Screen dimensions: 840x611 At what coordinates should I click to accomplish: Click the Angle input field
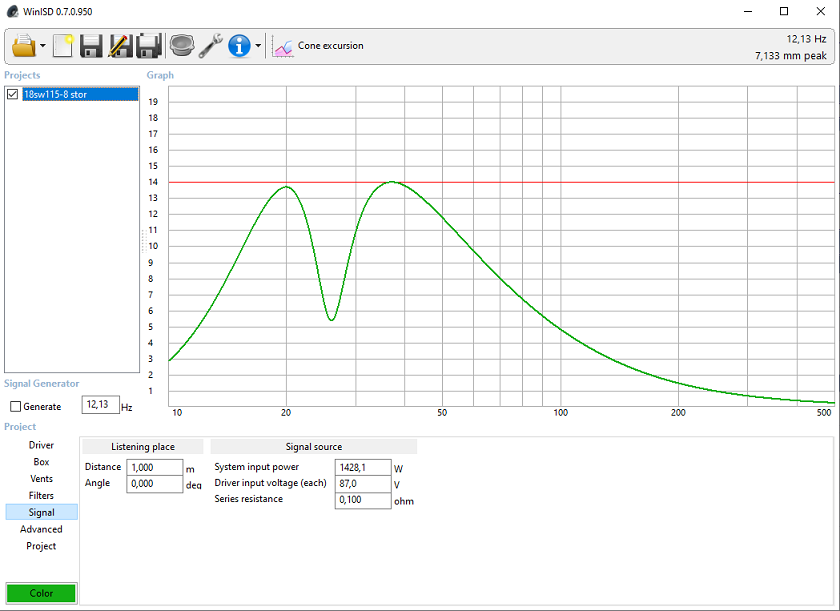[x=155, y=484]
